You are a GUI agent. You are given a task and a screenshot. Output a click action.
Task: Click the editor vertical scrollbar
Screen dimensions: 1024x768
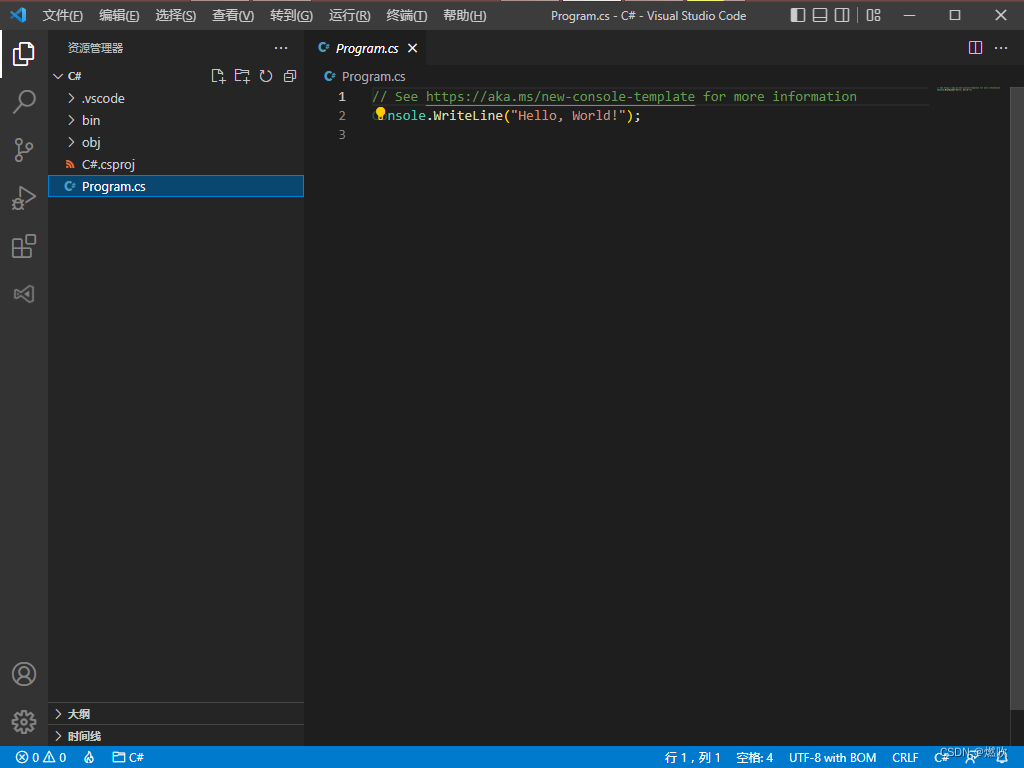[x=1017, y=397]
